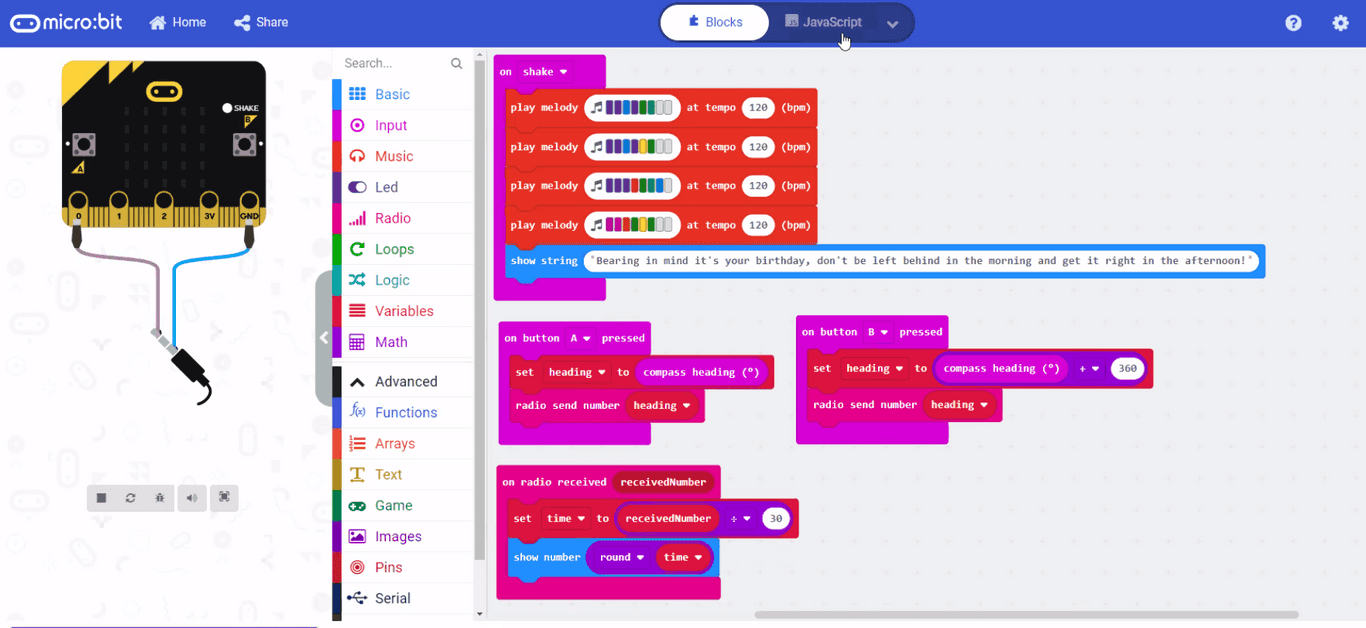Open the Logic blocks category
This screenshot has height=628, width=1366.
tap(403, 280)
